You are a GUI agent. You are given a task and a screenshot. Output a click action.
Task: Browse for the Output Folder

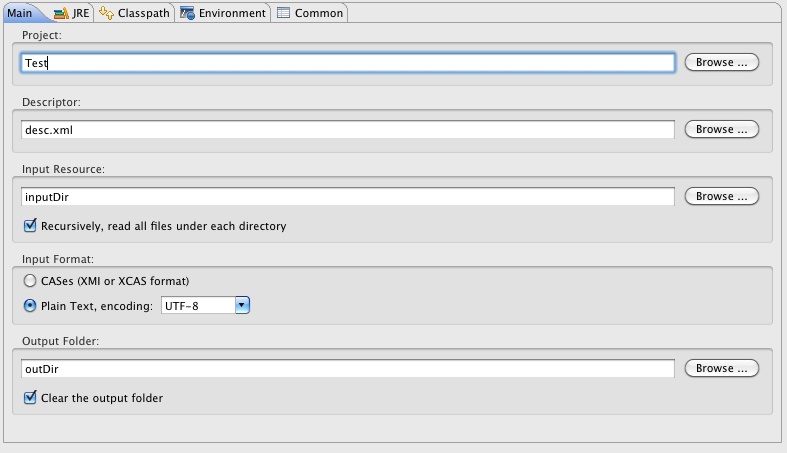(x=721, y=368)
